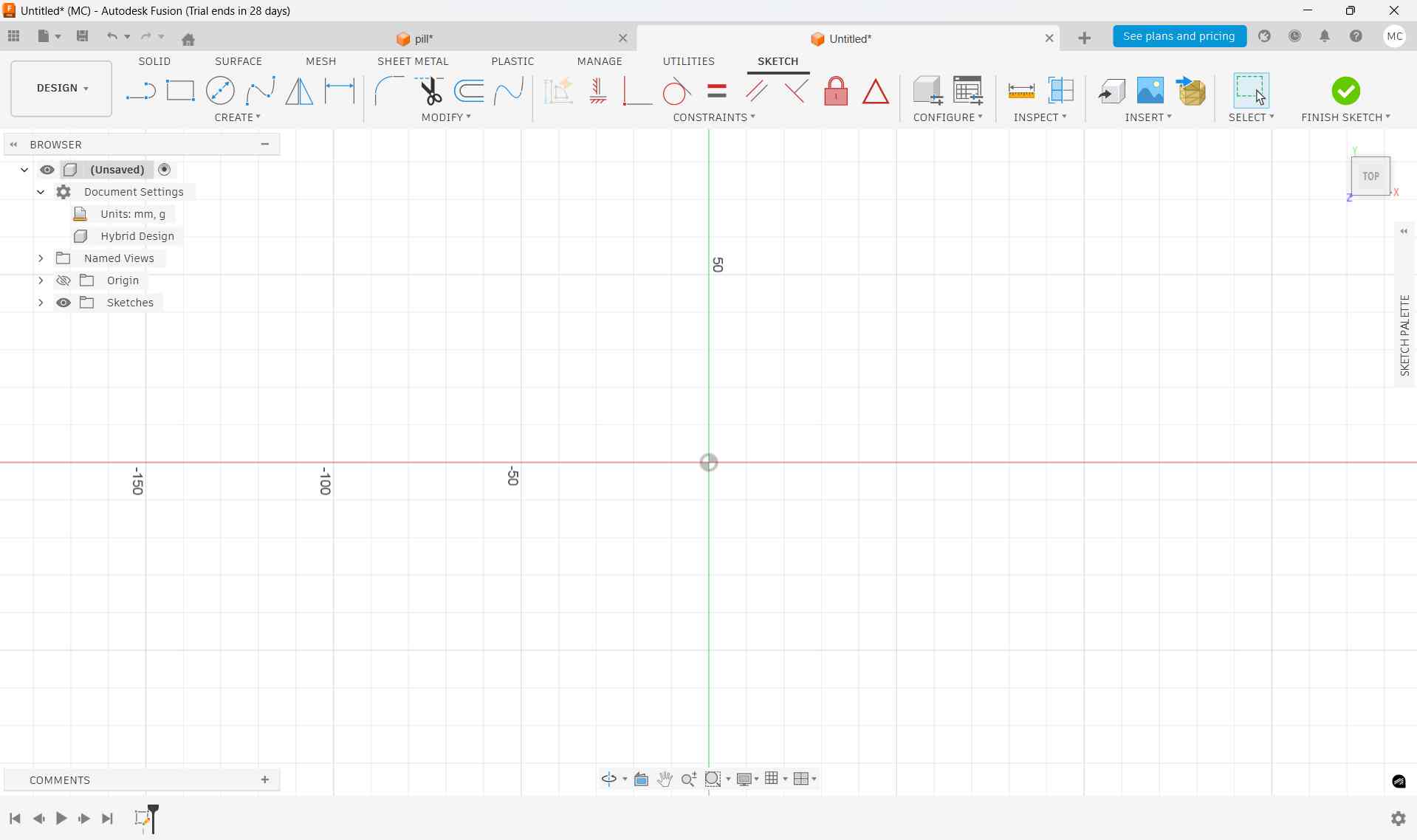Screen dimensions: 1417x840
Task: Select the Spline sketch tool
Action: pyautogui.click(x=260, y=91)
